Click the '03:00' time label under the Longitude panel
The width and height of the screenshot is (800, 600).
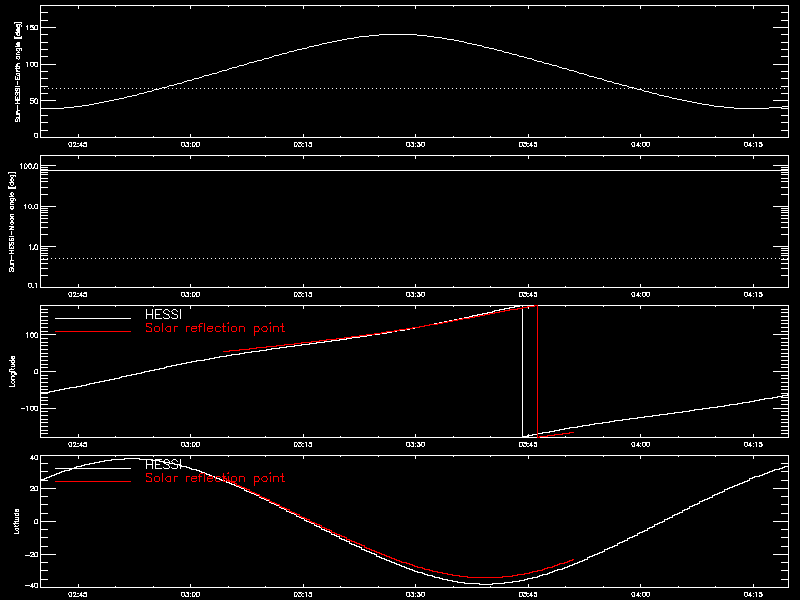[x=190, y=444]
